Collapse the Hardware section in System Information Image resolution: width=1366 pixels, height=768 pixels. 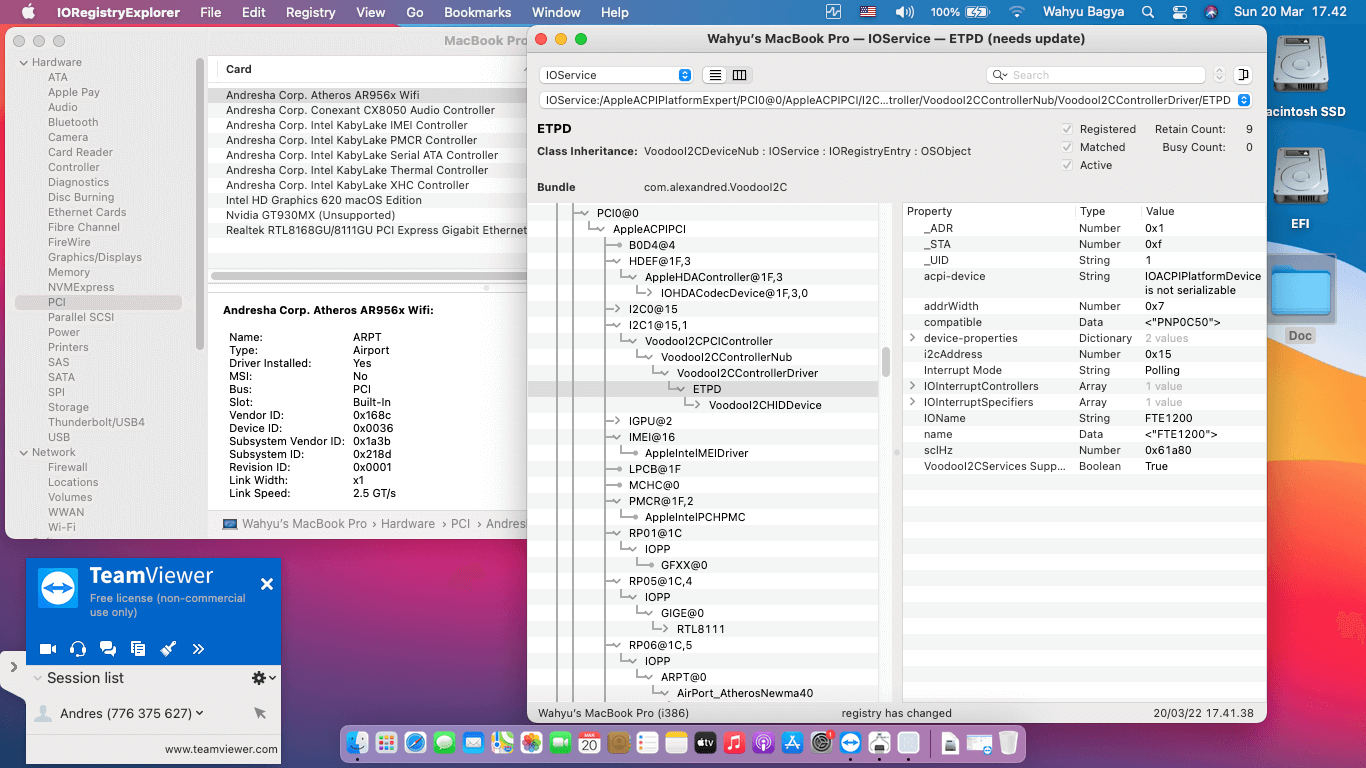point(23,62)
